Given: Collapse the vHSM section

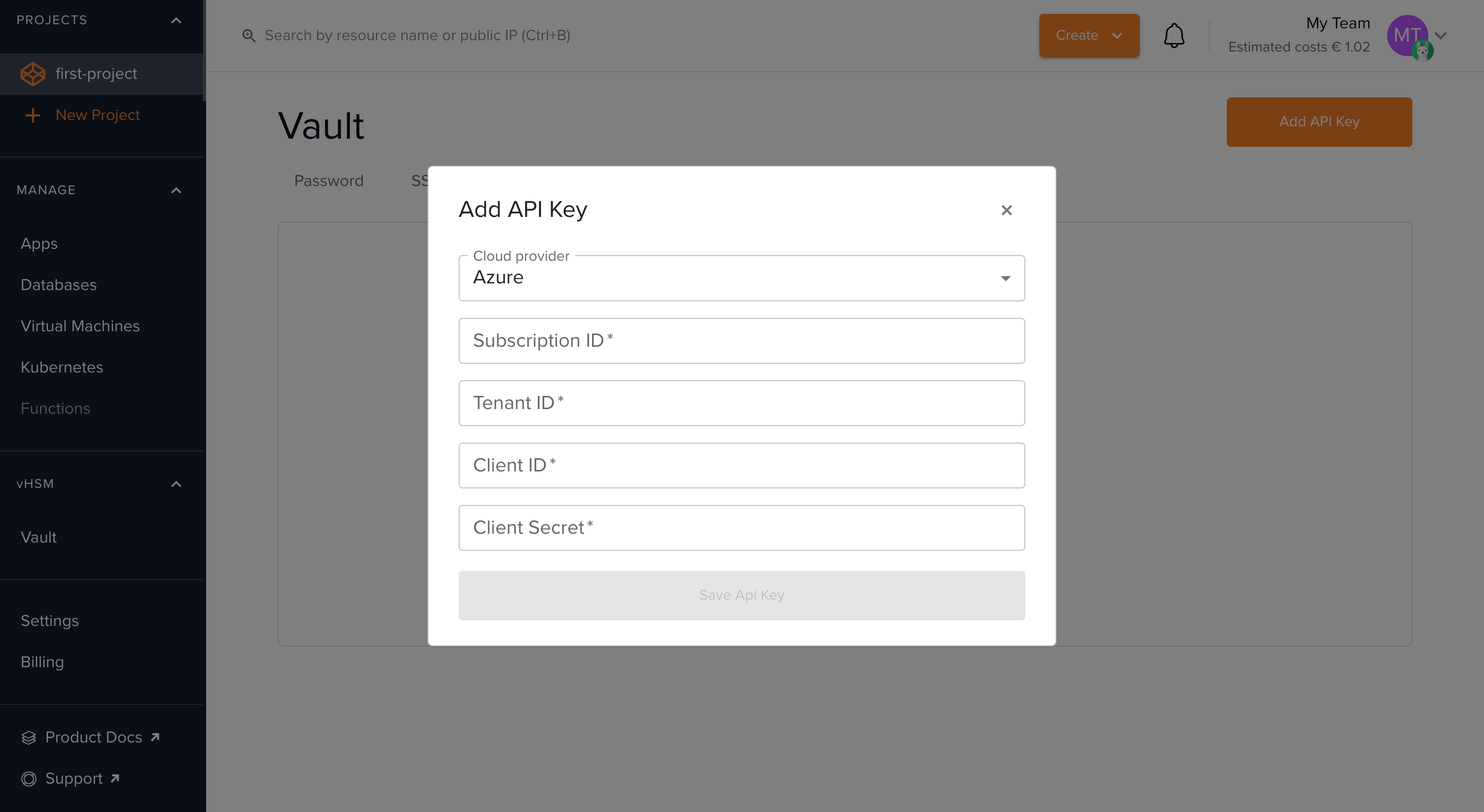Looking at the screenshot, I should point(176,484).
